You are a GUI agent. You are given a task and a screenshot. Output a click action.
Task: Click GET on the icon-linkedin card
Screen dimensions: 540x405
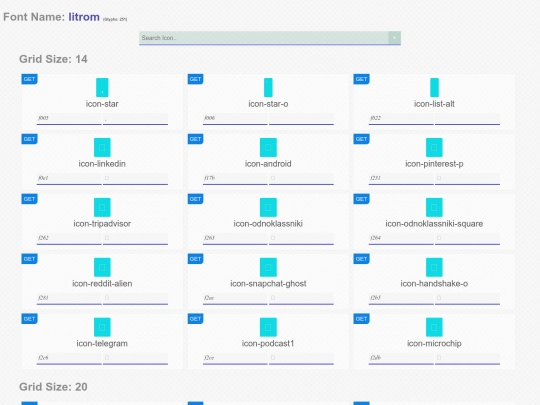29,139
